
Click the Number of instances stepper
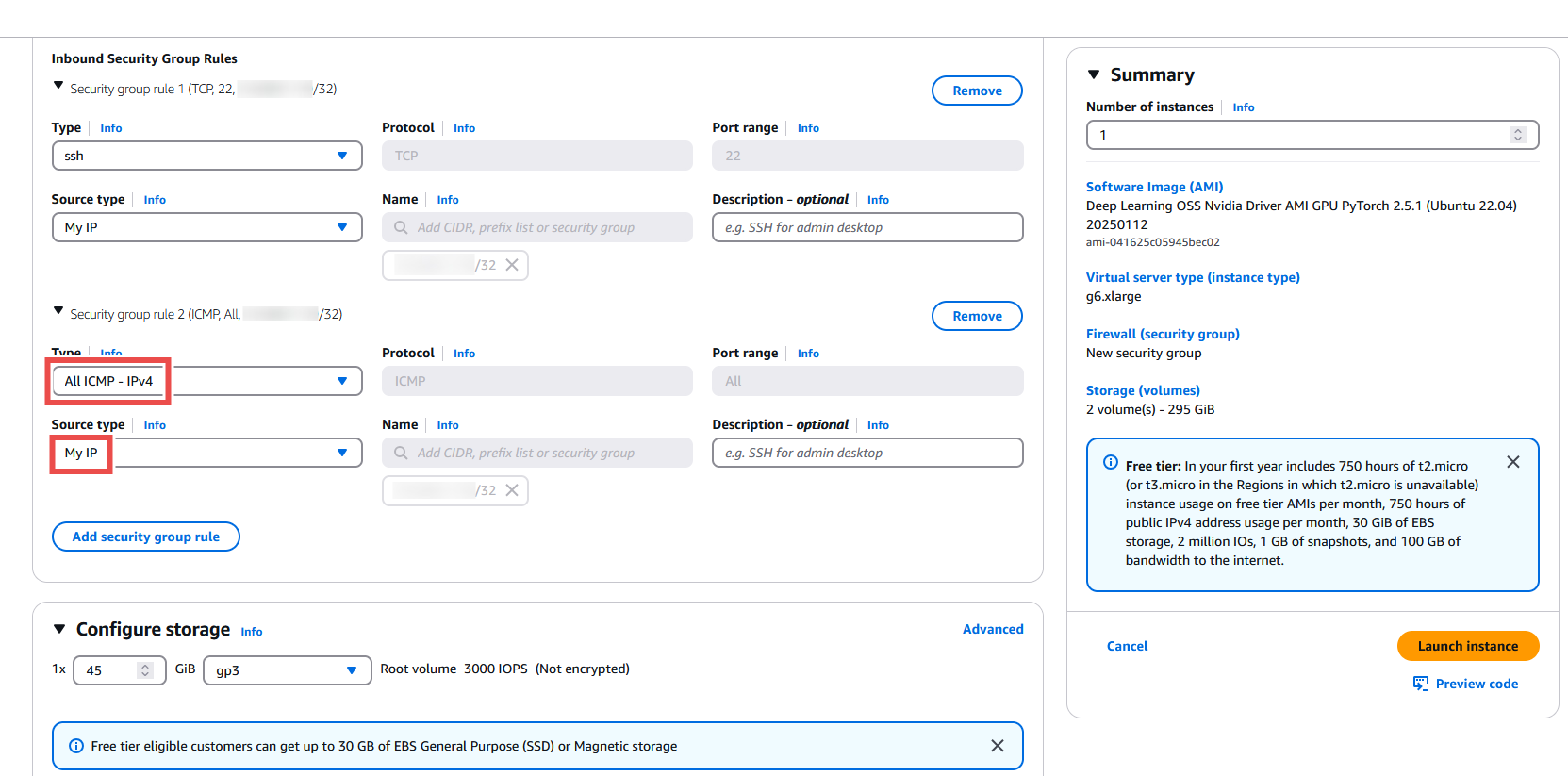[x=1517, y=135]
